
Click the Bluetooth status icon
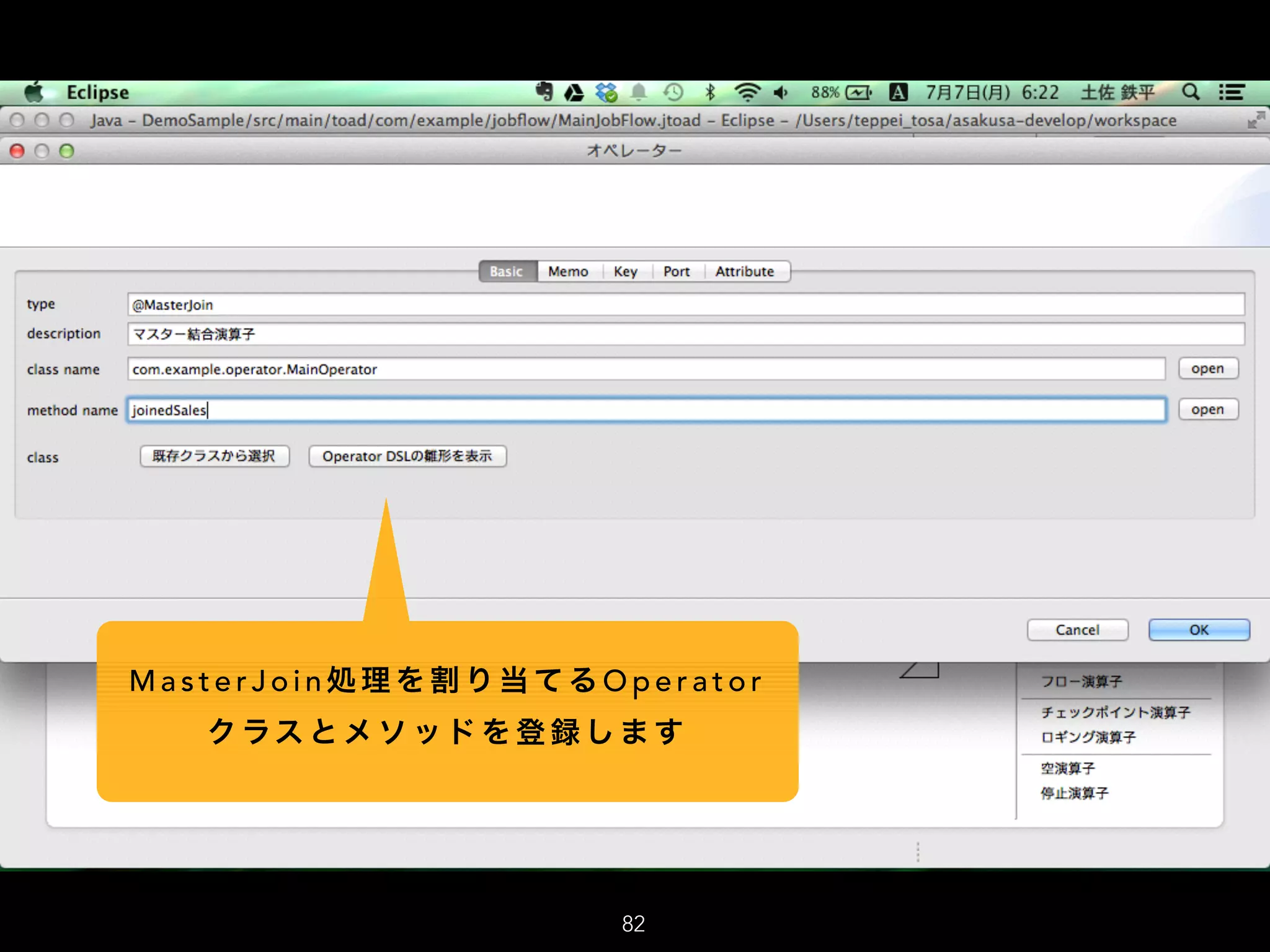[710, 93]
